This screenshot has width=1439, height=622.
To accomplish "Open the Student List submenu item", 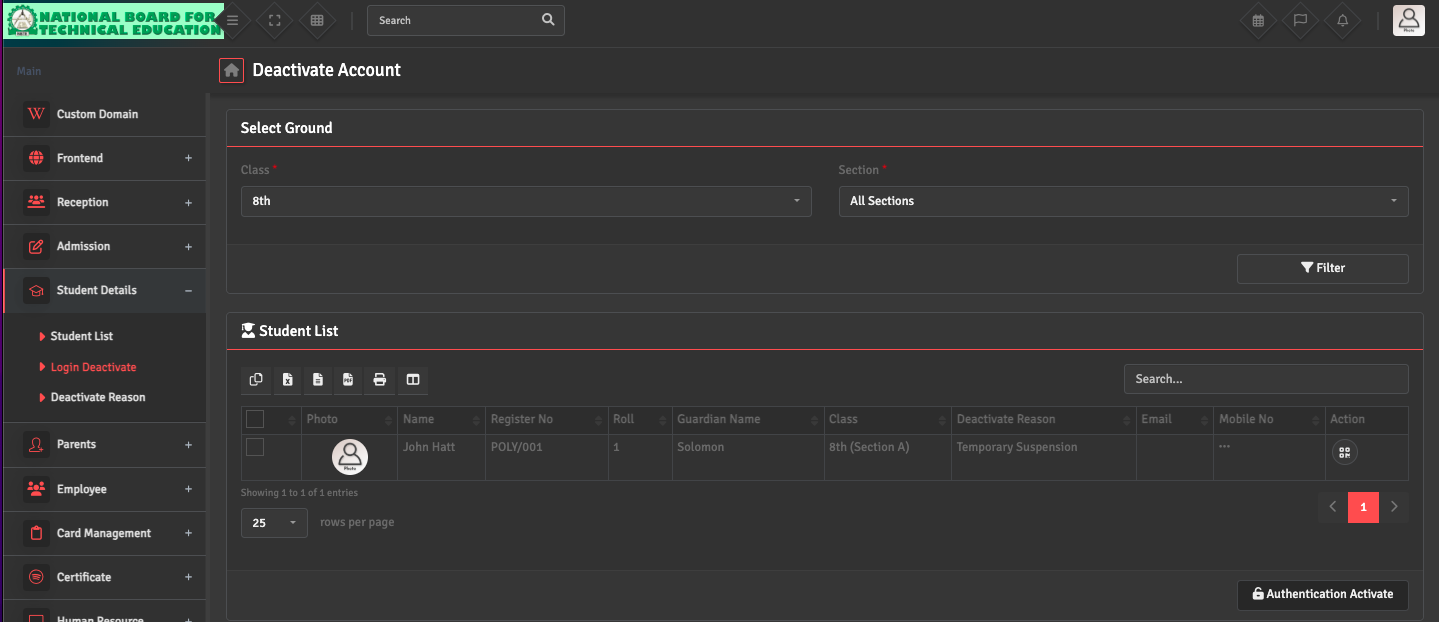I will (82, 336).
